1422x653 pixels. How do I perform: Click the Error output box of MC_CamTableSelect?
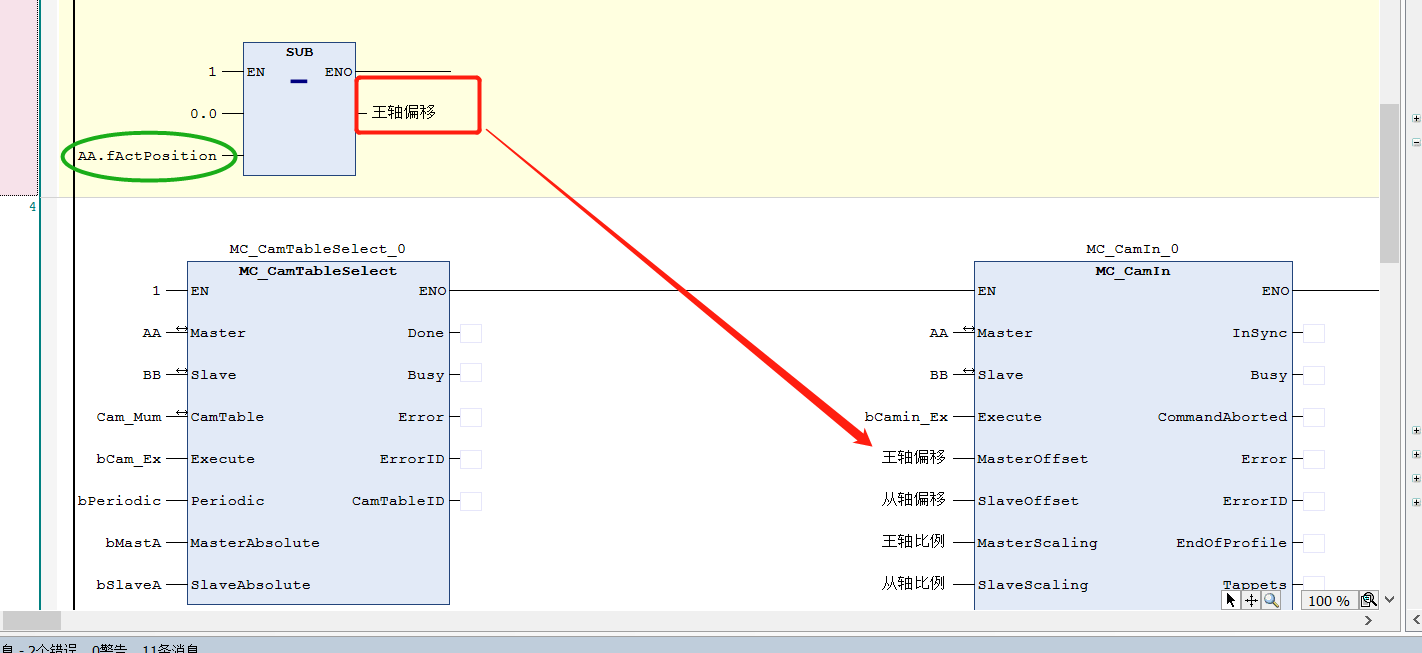click(x=471, y=417)
